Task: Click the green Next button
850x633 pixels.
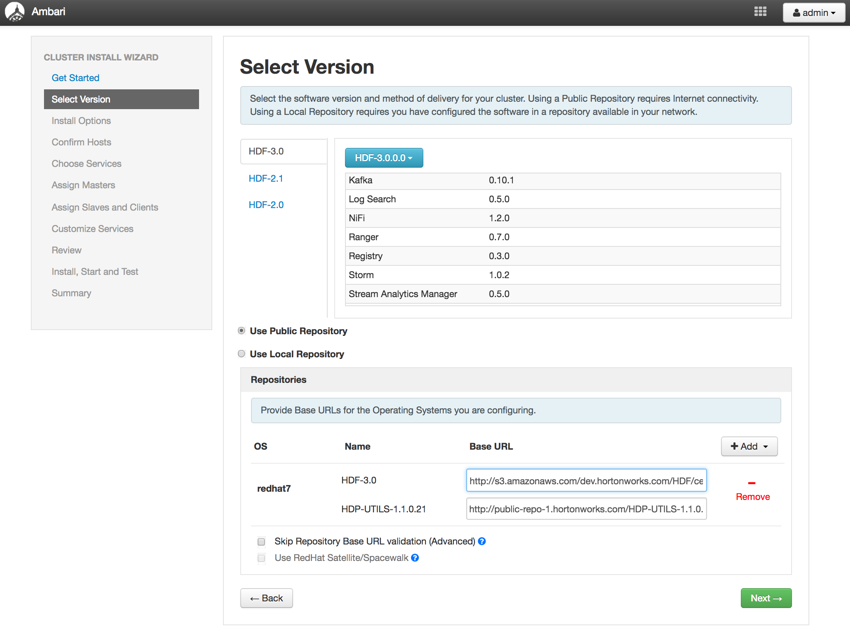Action: (x=766, y=598)
